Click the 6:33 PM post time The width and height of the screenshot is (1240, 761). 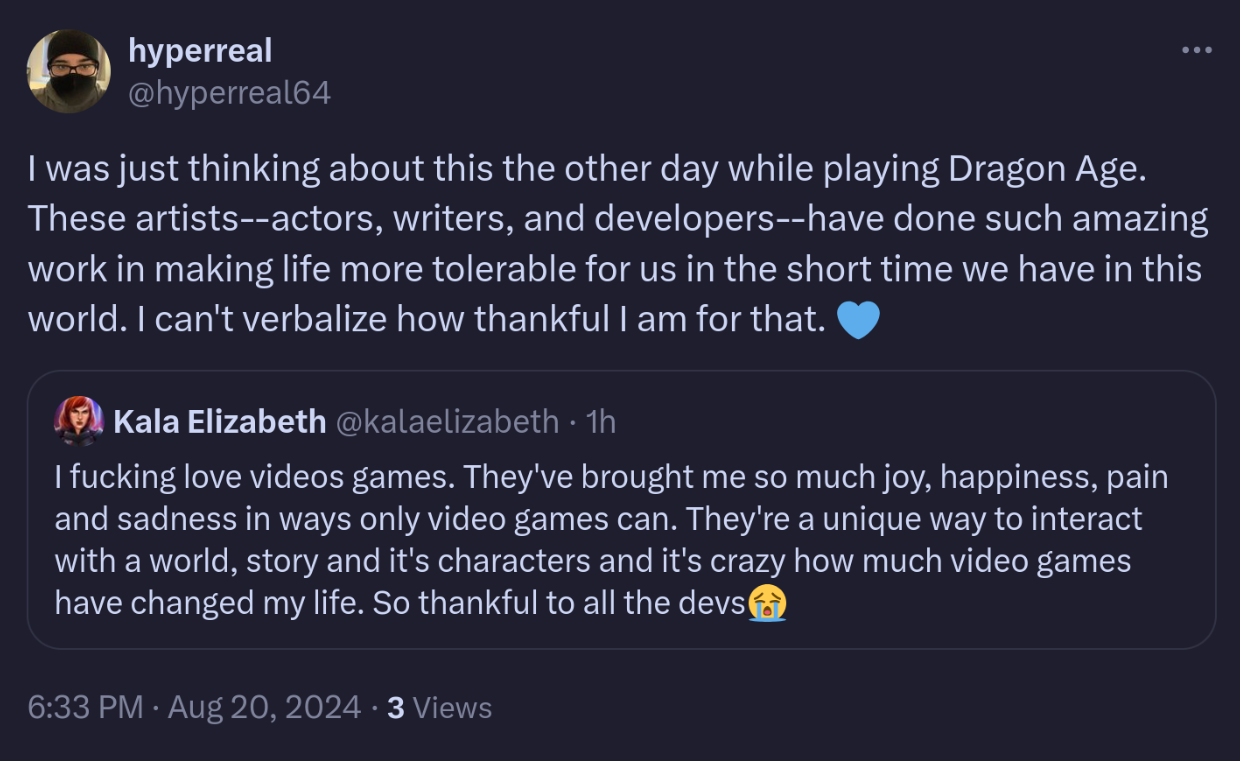coord(86,708)
